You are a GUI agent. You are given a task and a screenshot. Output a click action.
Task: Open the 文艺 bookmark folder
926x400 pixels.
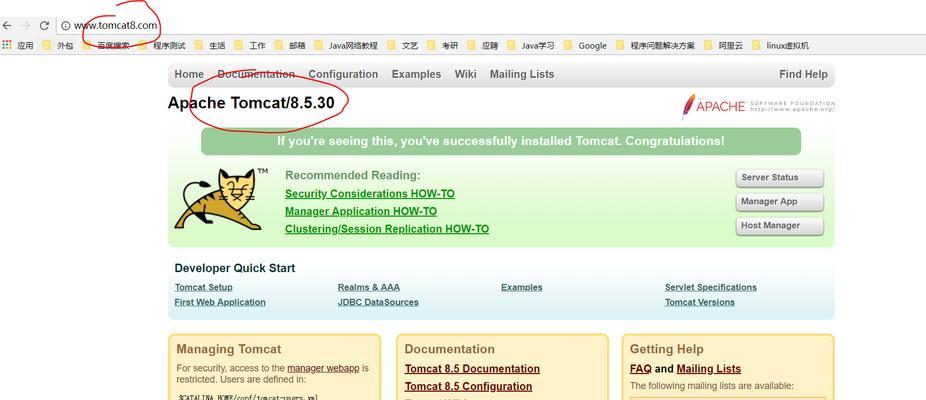click(403, 45)
